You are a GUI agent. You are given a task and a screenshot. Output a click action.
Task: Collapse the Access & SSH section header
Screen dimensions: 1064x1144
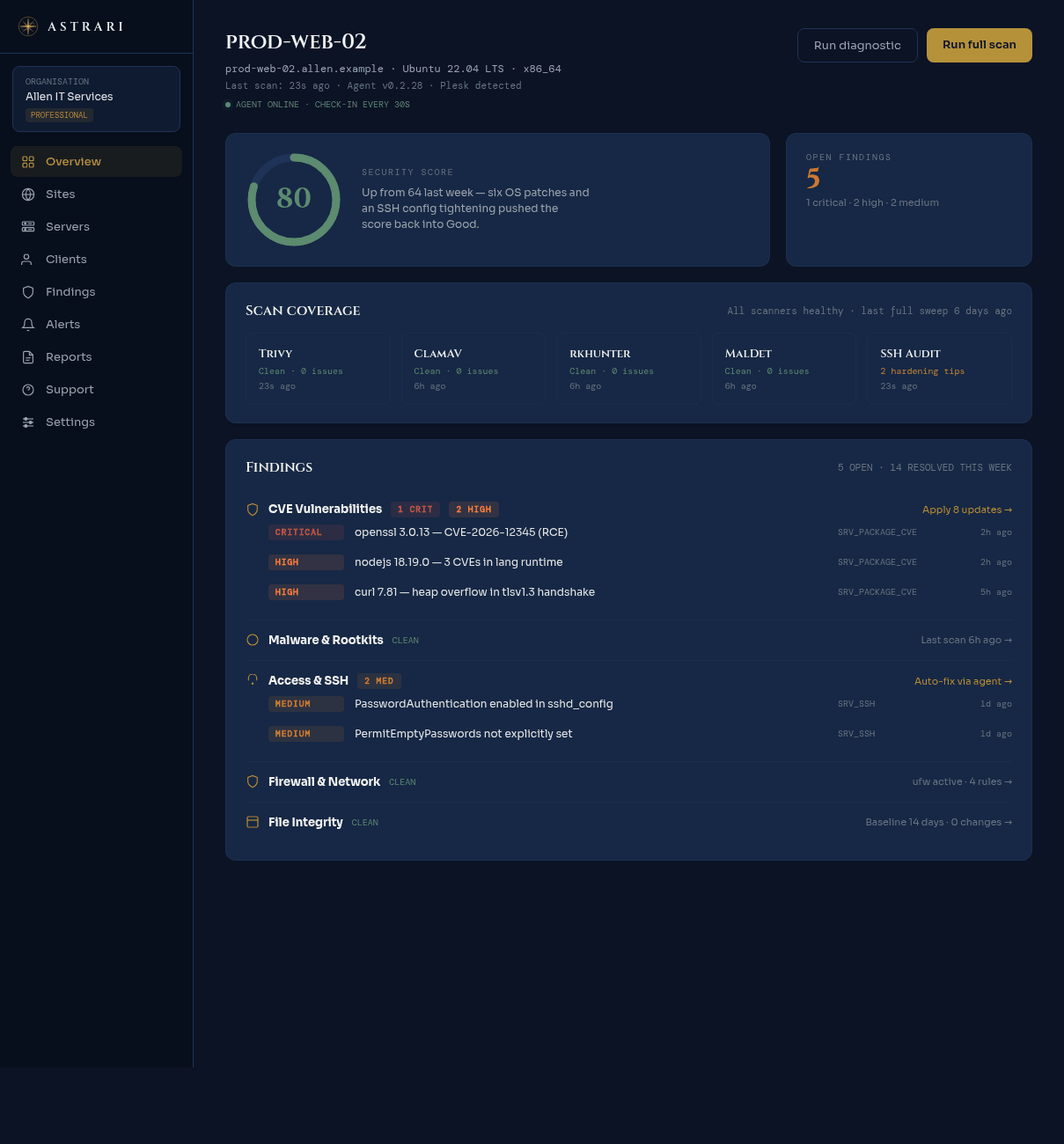pyautogui.click(x=628, y=680)
